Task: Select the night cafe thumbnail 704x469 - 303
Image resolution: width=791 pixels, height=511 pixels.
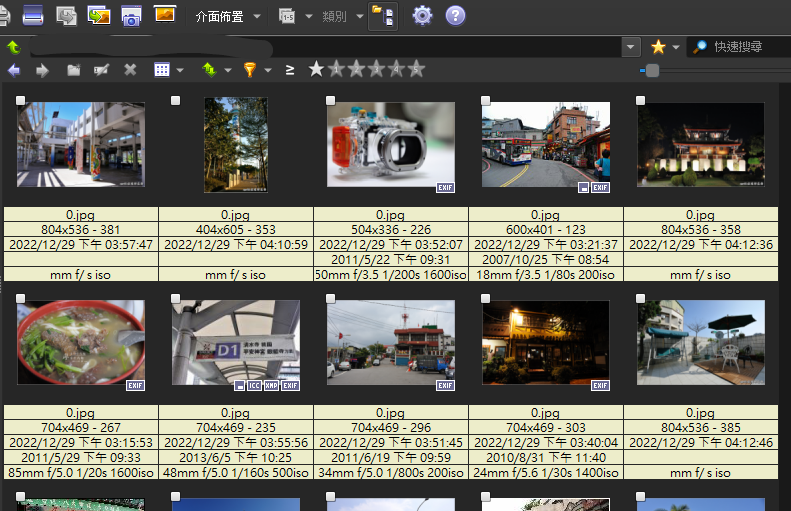Action: [x=546, y=343]
